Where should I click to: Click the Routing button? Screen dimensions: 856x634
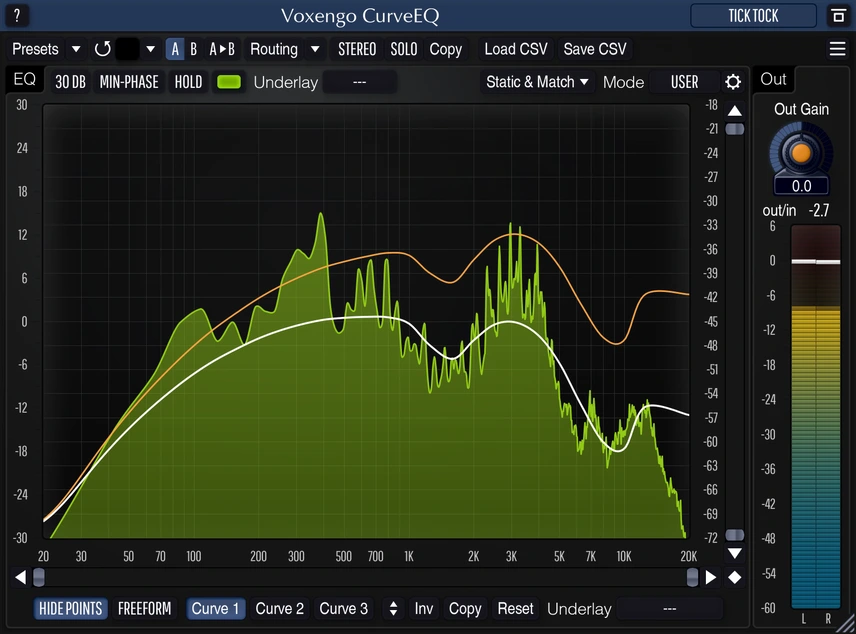274,49
